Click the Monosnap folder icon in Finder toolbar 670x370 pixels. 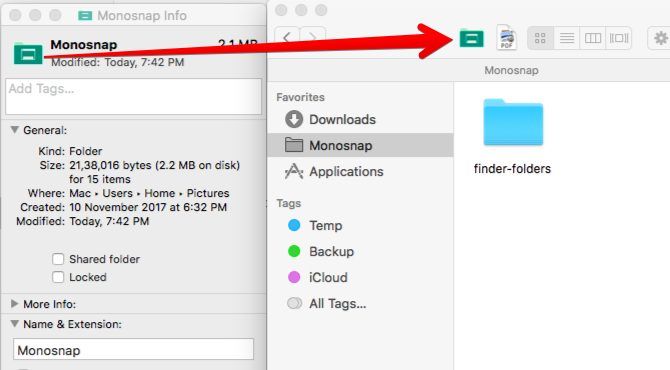tap(471, 38)
